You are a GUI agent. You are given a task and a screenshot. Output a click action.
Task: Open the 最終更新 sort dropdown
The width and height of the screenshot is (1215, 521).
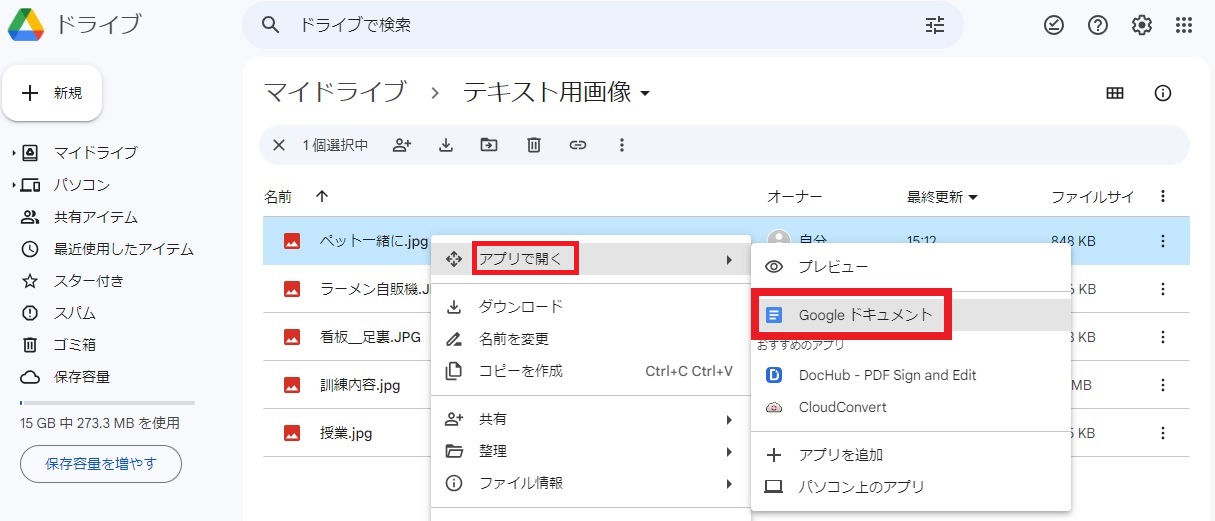[942, 197]
